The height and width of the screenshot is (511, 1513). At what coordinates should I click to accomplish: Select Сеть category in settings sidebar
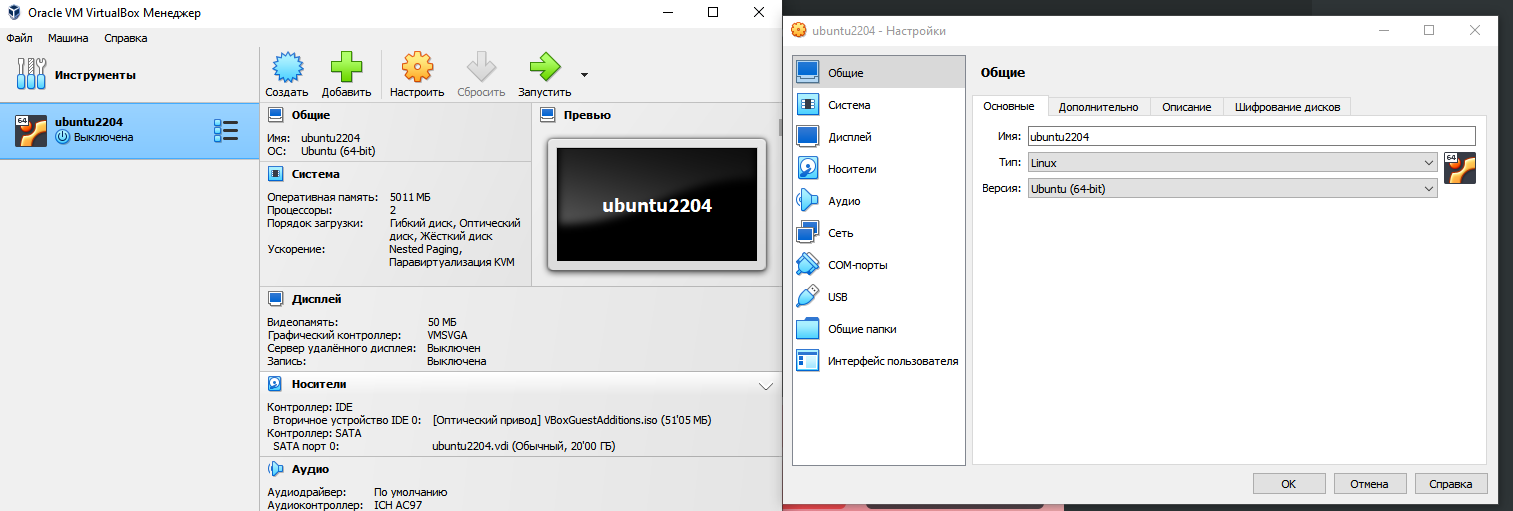click(880, 233)
